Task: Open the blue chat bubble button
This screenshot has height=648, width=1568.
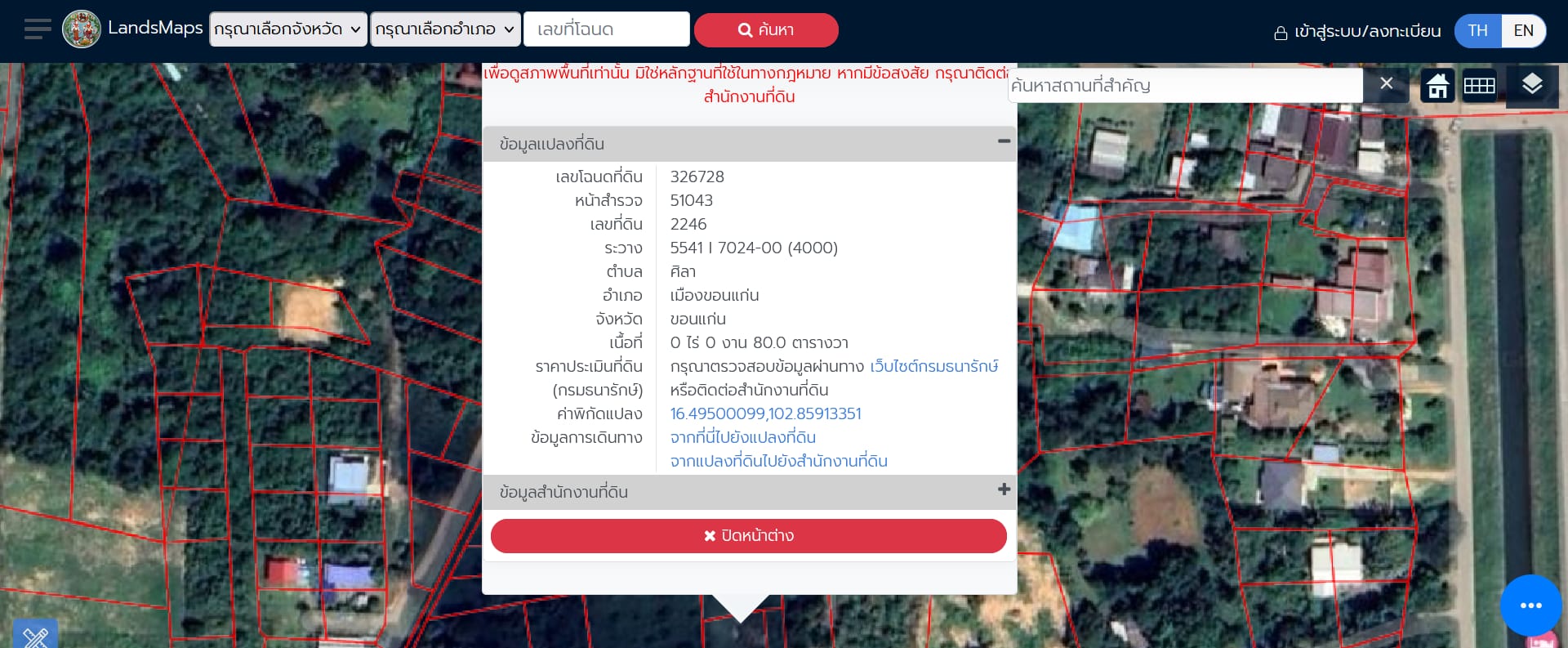Action: coord(1530,606)
